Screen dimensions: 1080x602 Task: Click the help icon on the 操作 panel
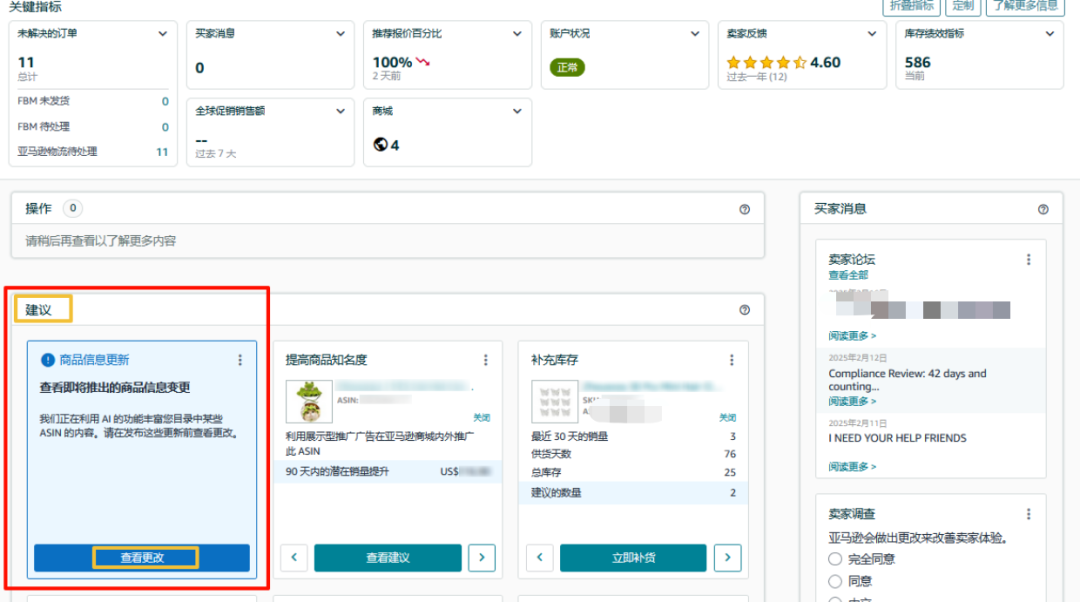click(744, 208)
